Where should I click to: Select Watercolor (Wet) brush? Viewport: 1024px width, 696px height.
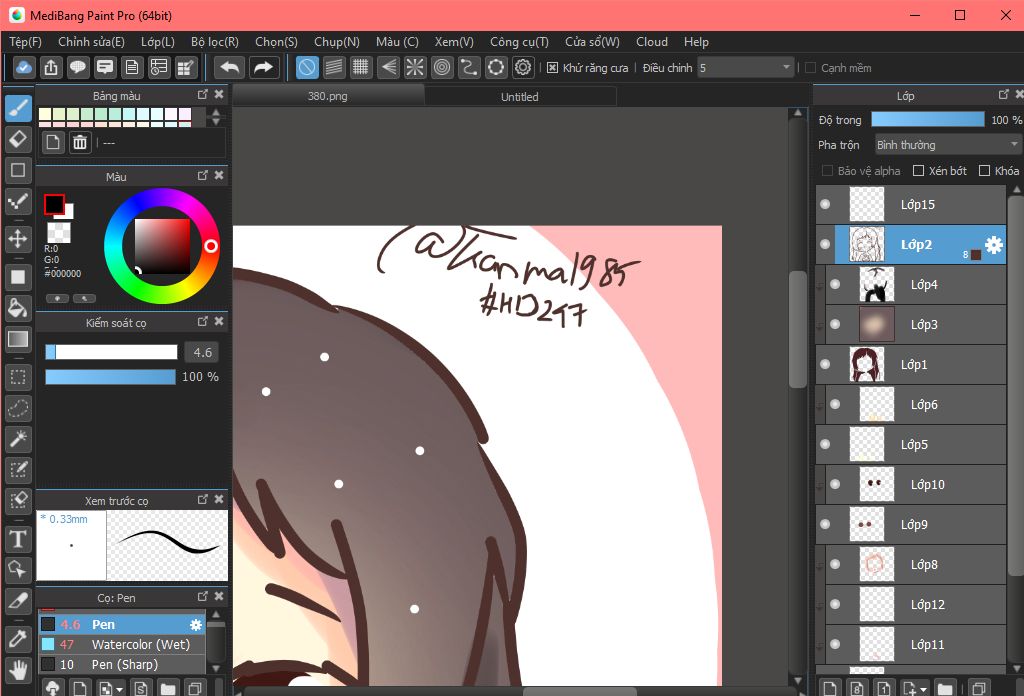click(122, 644)
